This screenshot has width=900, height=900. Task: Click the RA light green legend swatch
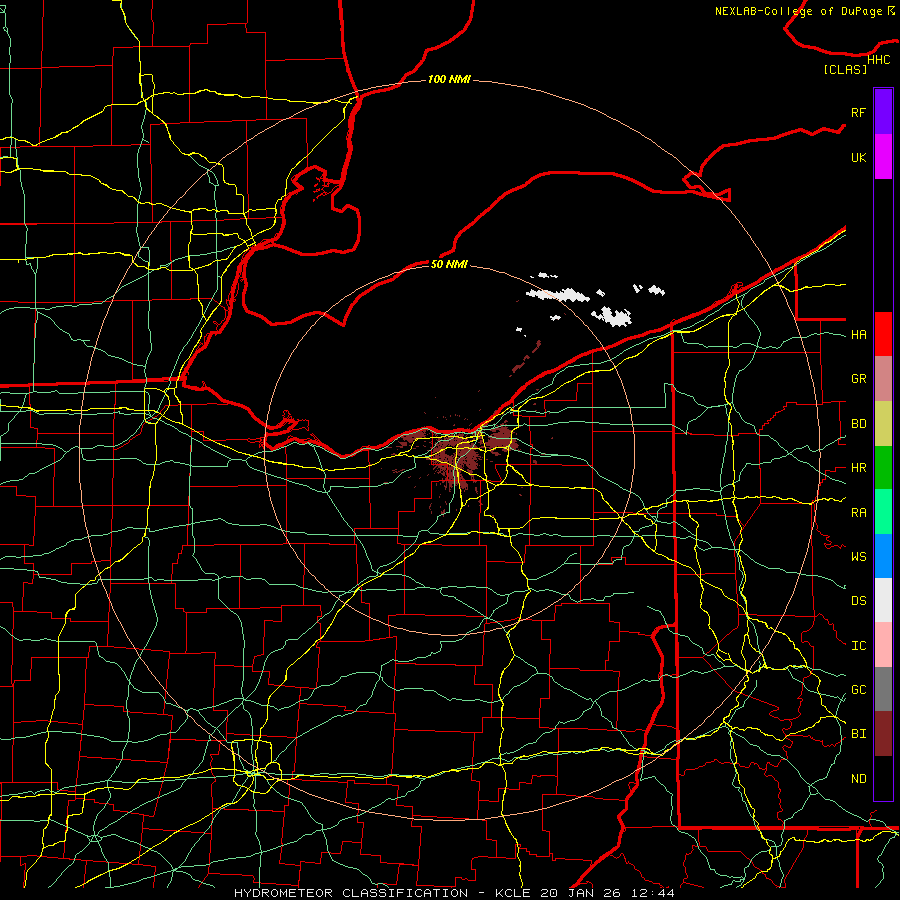tap(883, 511)
